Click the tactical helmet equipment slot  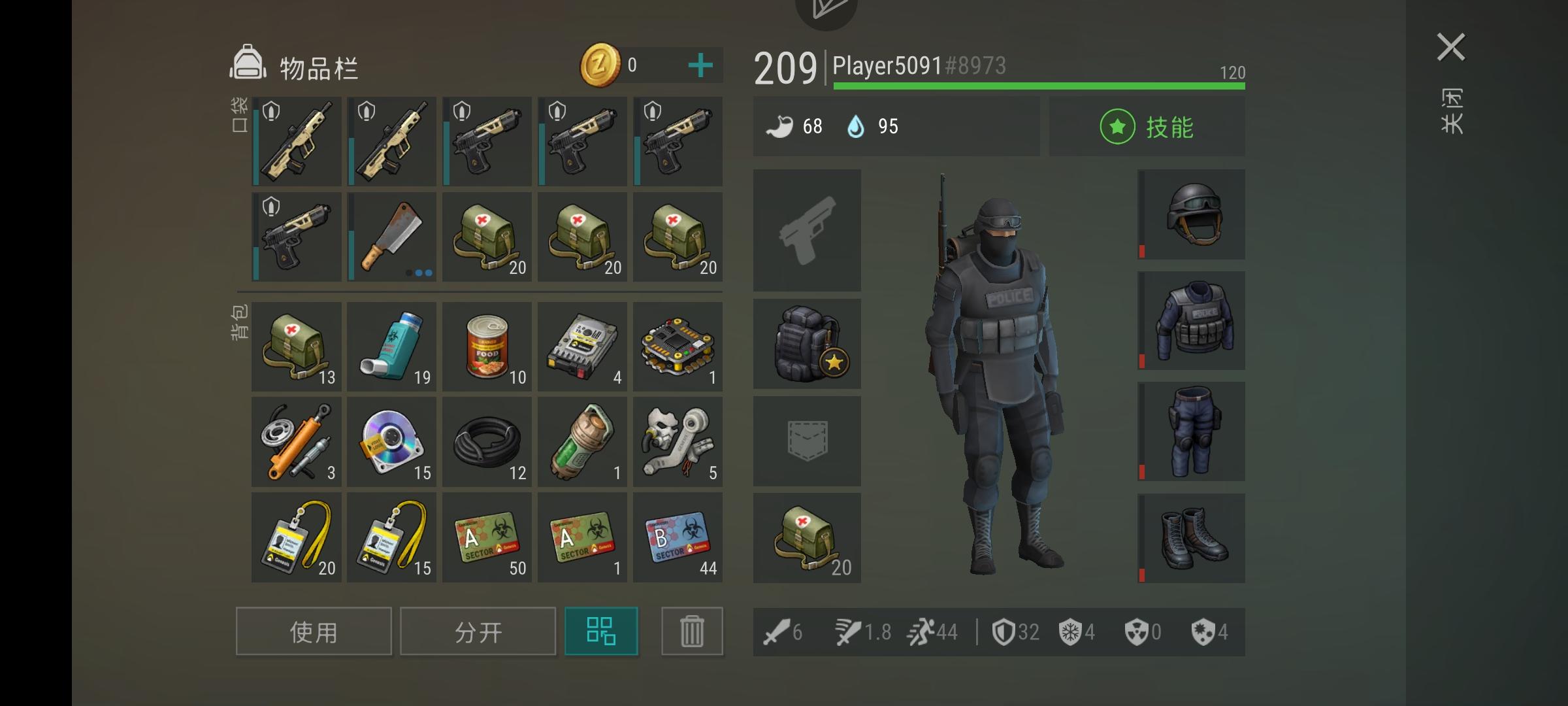pyautogui.click(x=1192, y=214)
